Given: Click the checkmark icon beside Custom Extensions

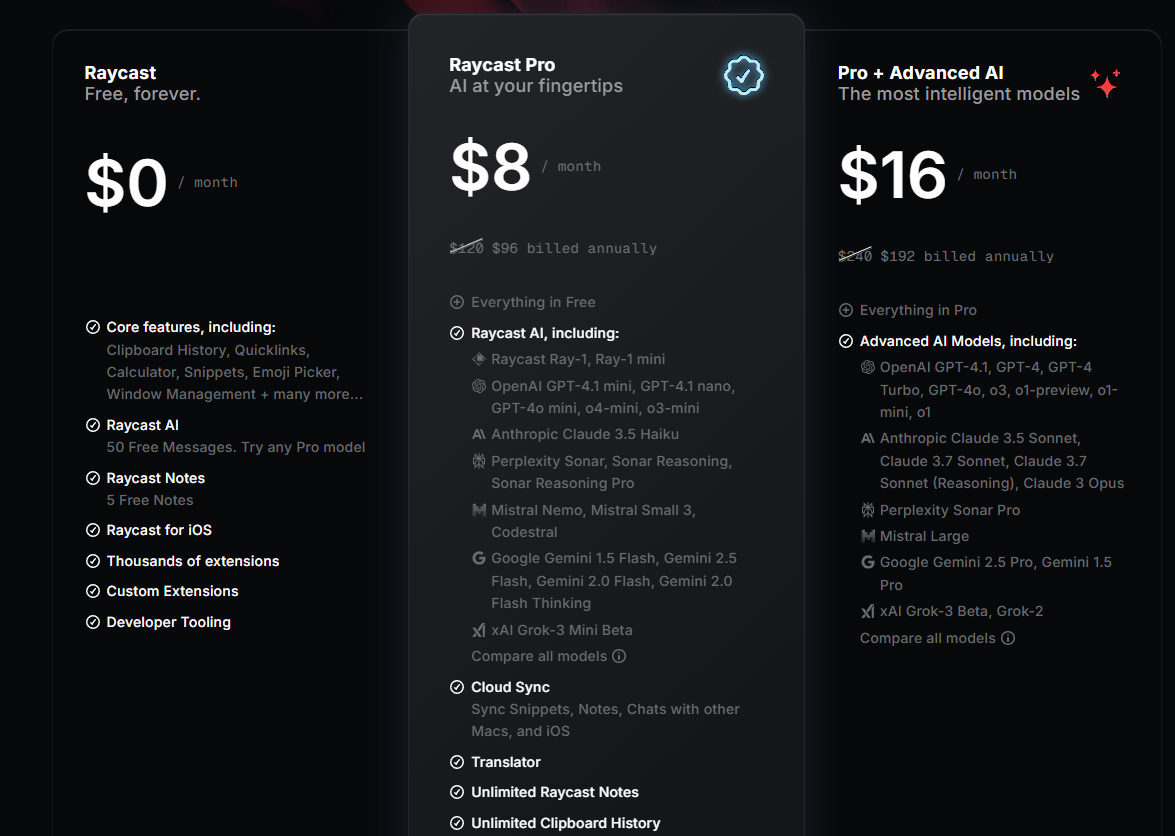Looking at the screenshot, I should click(93, 591).
